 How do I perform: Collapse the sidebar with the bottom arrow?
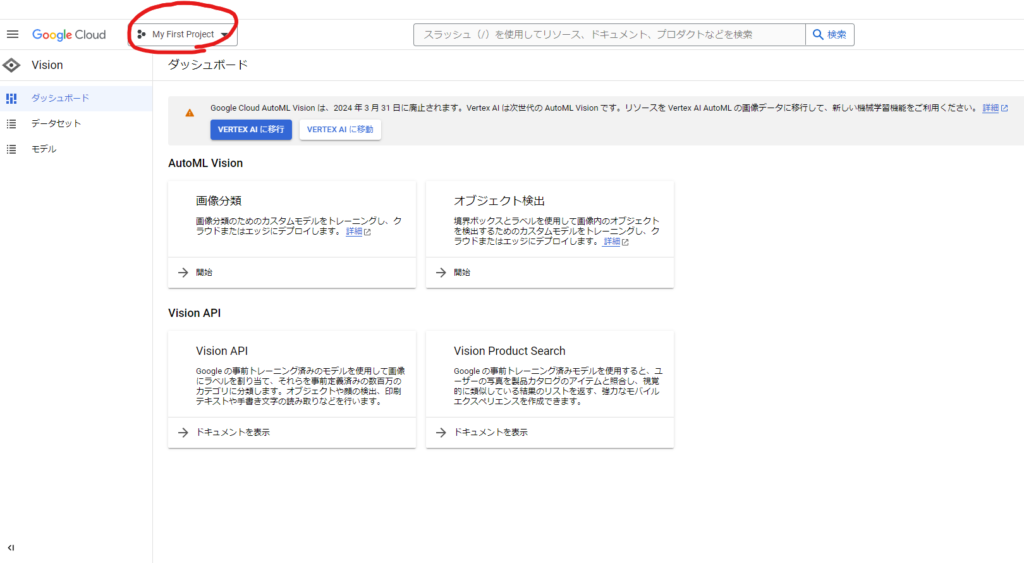pos(11,548)
